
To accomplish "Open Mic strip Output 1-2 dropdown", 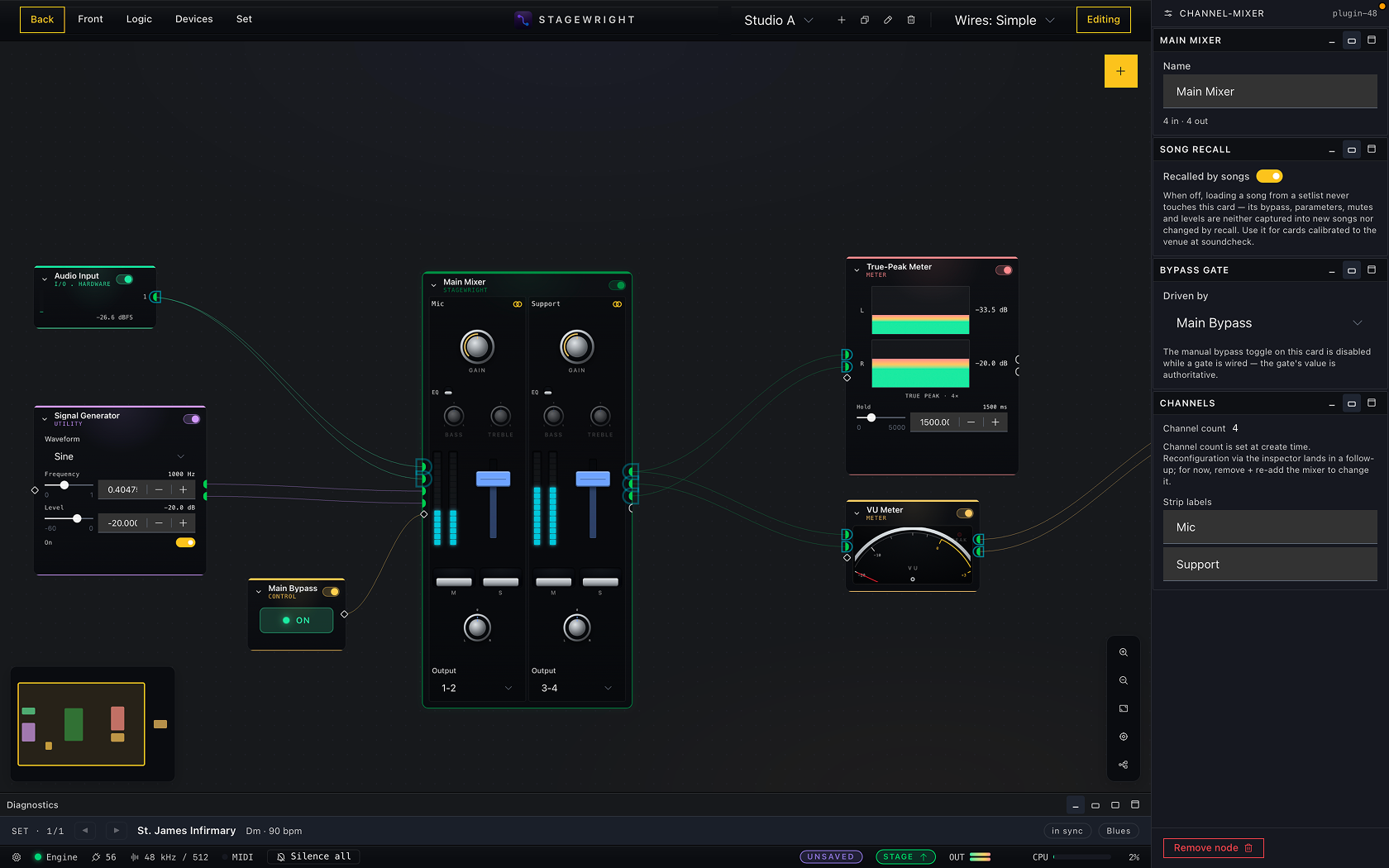I will 476,688.
